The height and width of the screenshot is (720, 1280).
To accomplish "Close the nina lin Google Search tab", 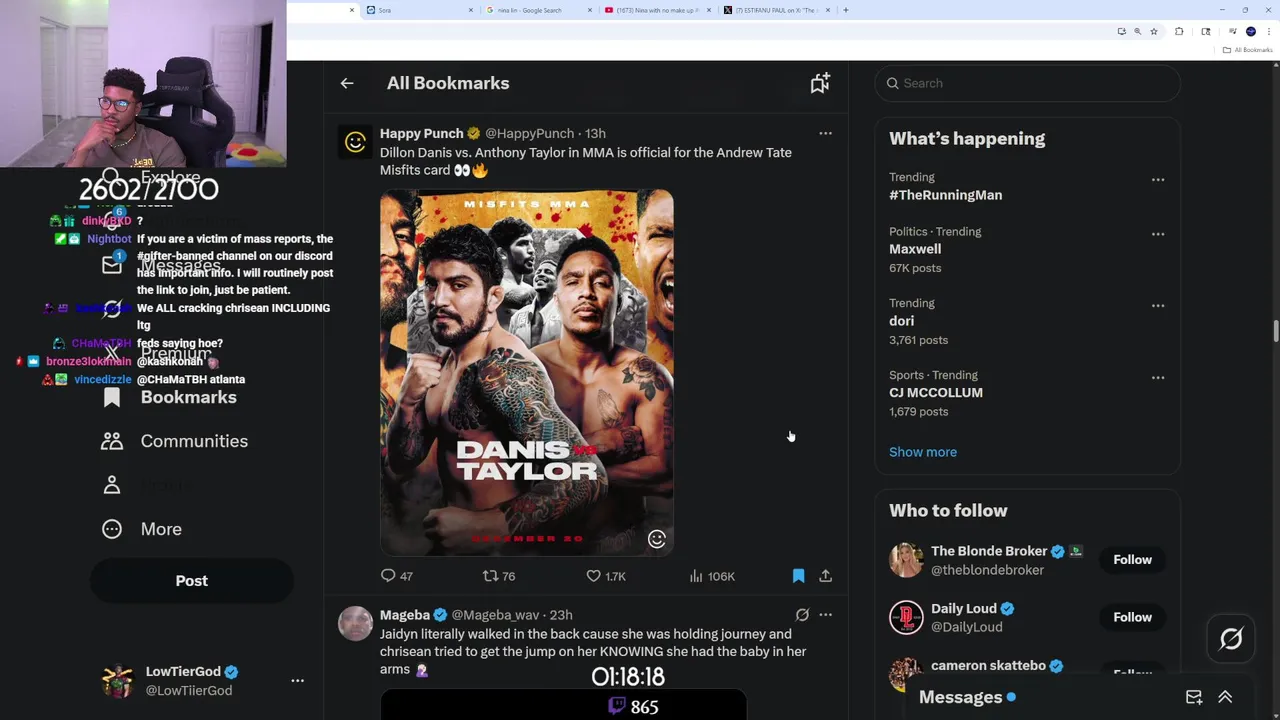I will coord(590,10).
